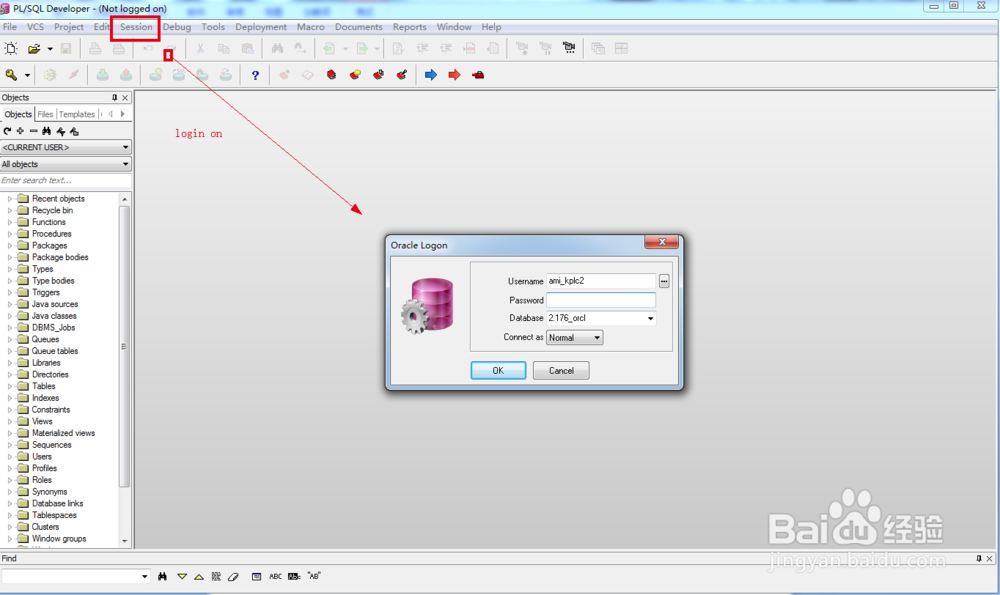Screen dimensions: 1000x595
Task: Pin the Objects panel with pushpin icon
Action: click(x=115, y=98)
